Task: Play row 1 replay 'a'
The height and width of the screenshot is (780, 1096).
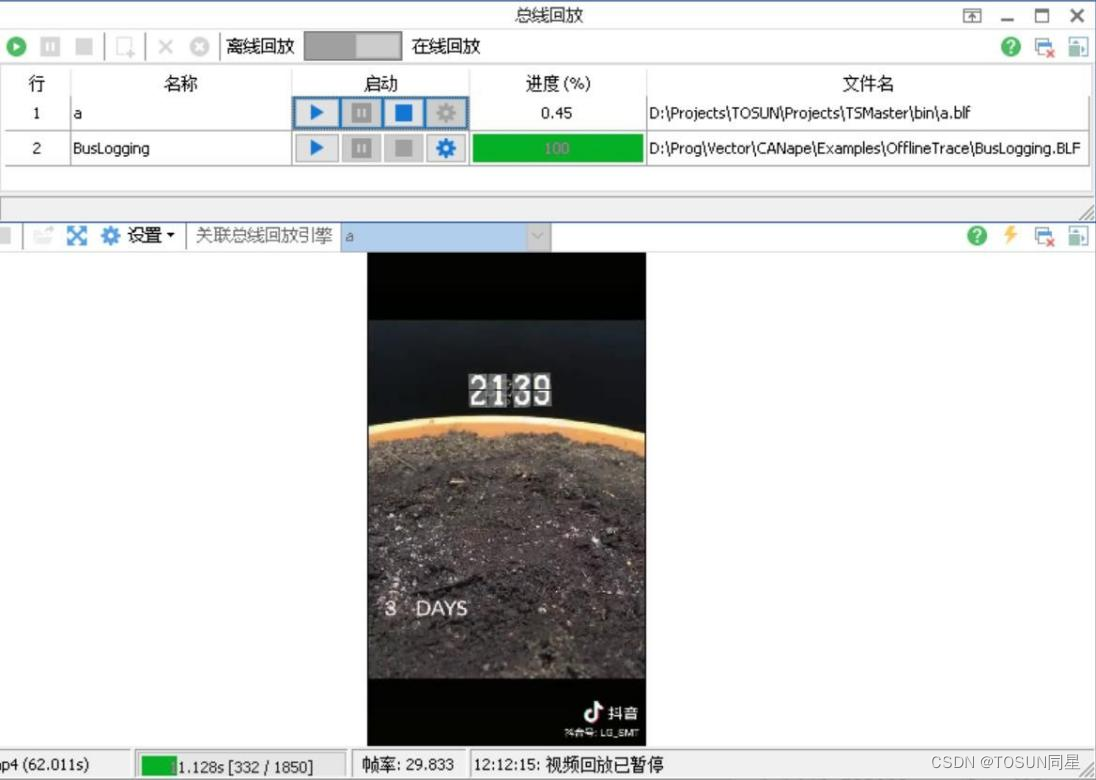Action: [317, 113]
